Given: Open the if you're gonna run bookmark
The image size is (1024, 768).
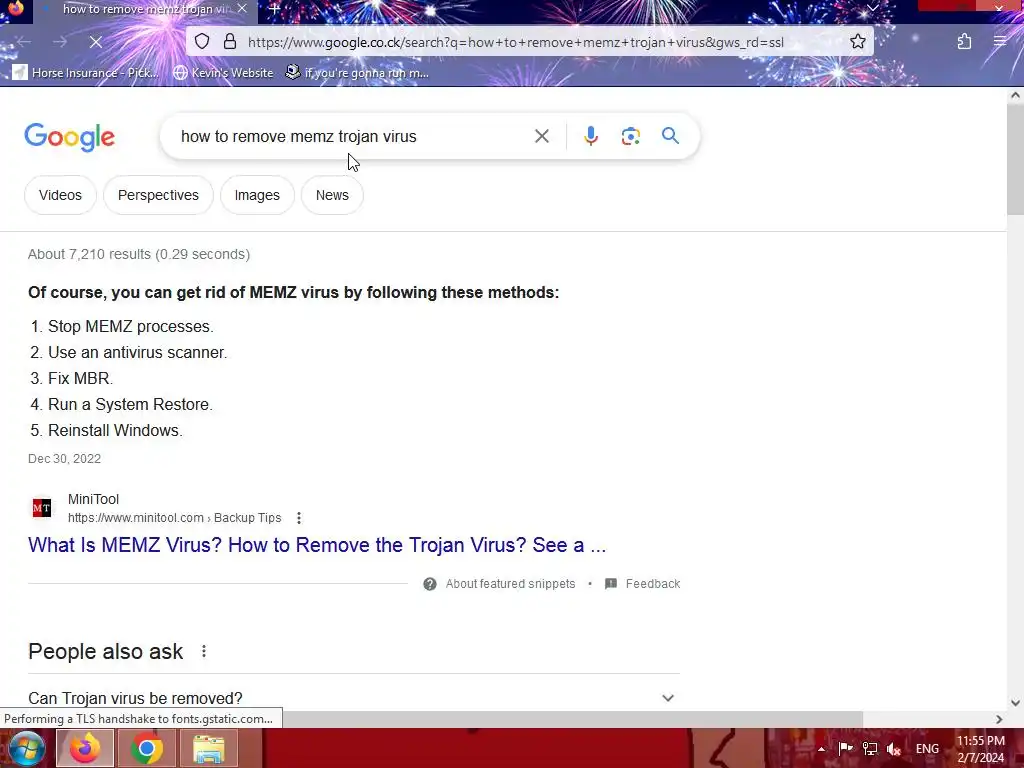Looking at the screenshot, I should pos(357,72).
